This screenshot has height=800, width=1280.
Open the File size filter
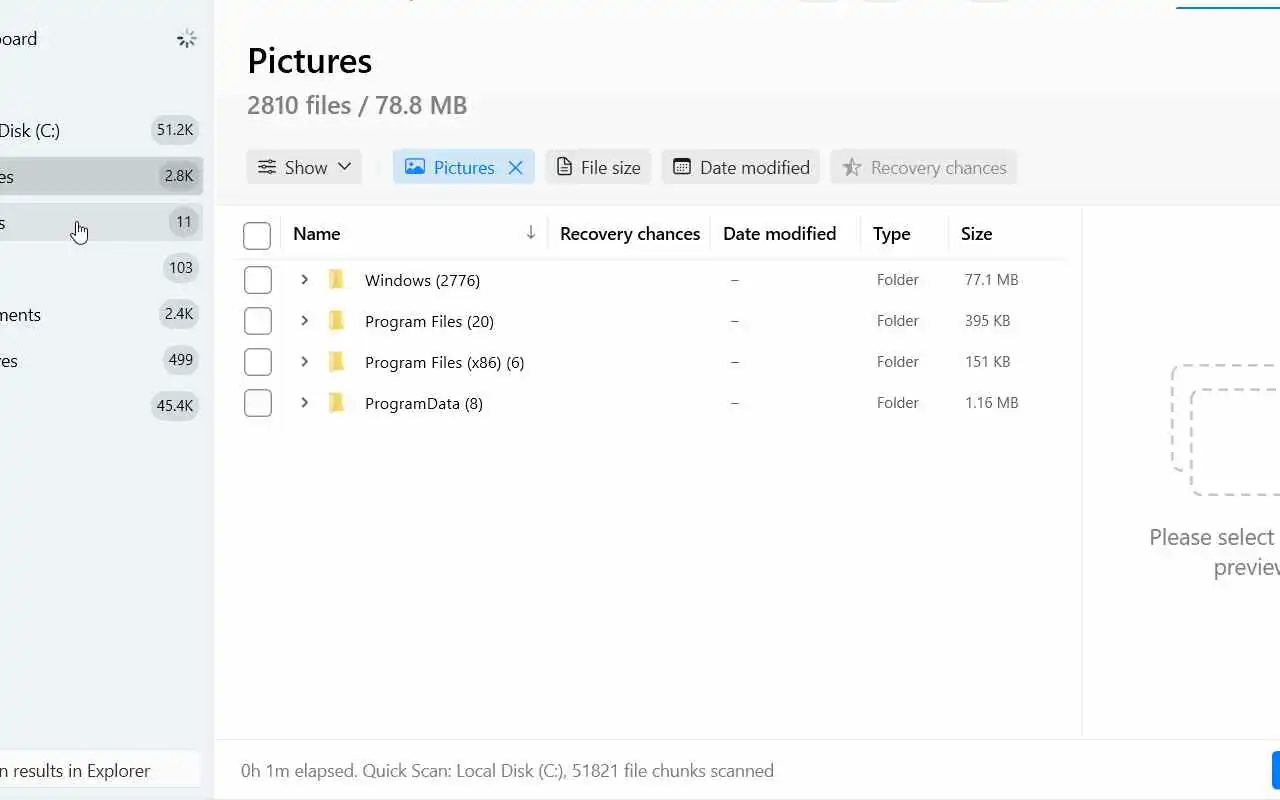pyautogui.click(x=598, y=168)
